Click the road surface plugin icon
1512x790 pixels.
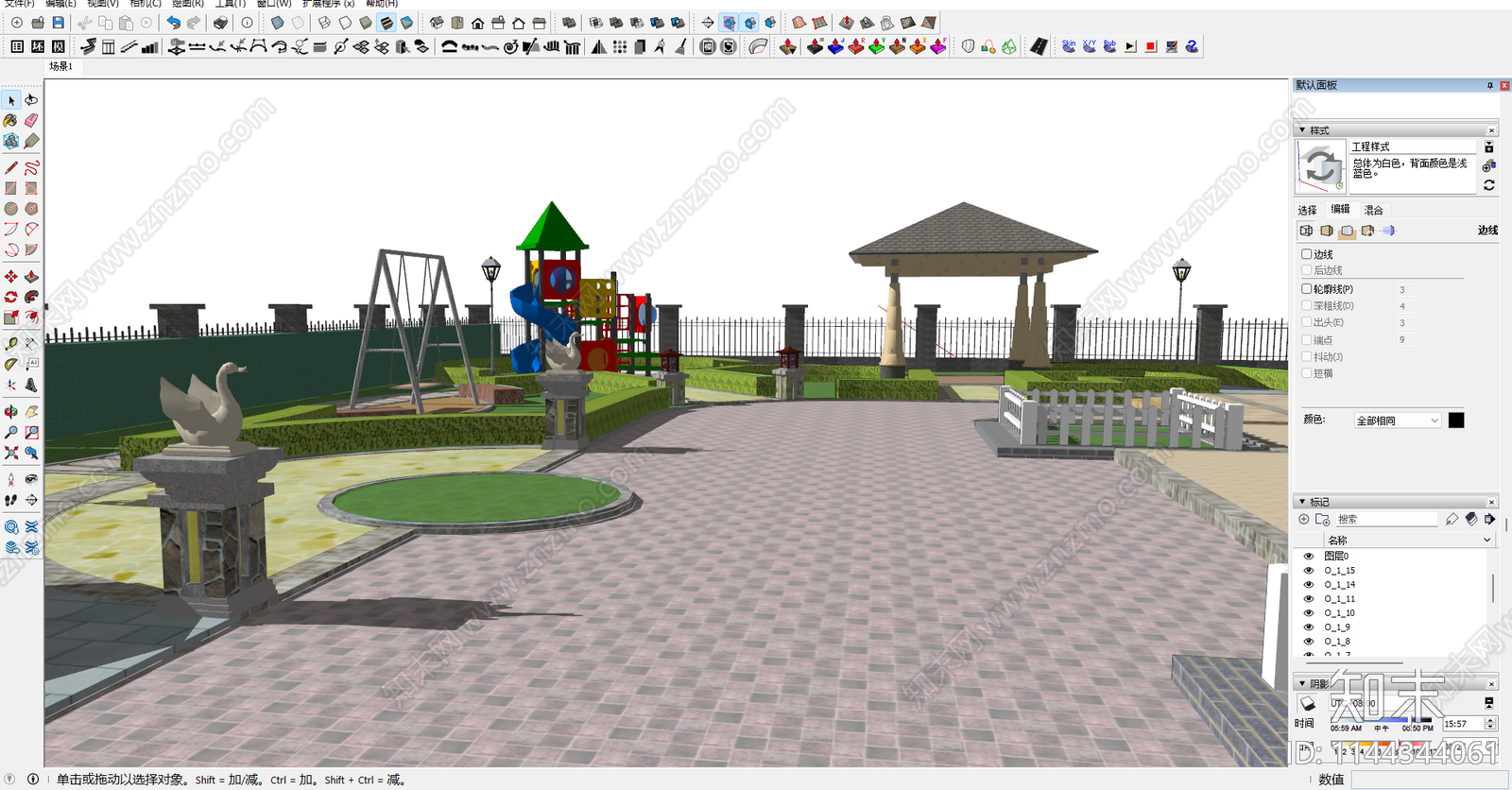click(x=1038, y=46)
